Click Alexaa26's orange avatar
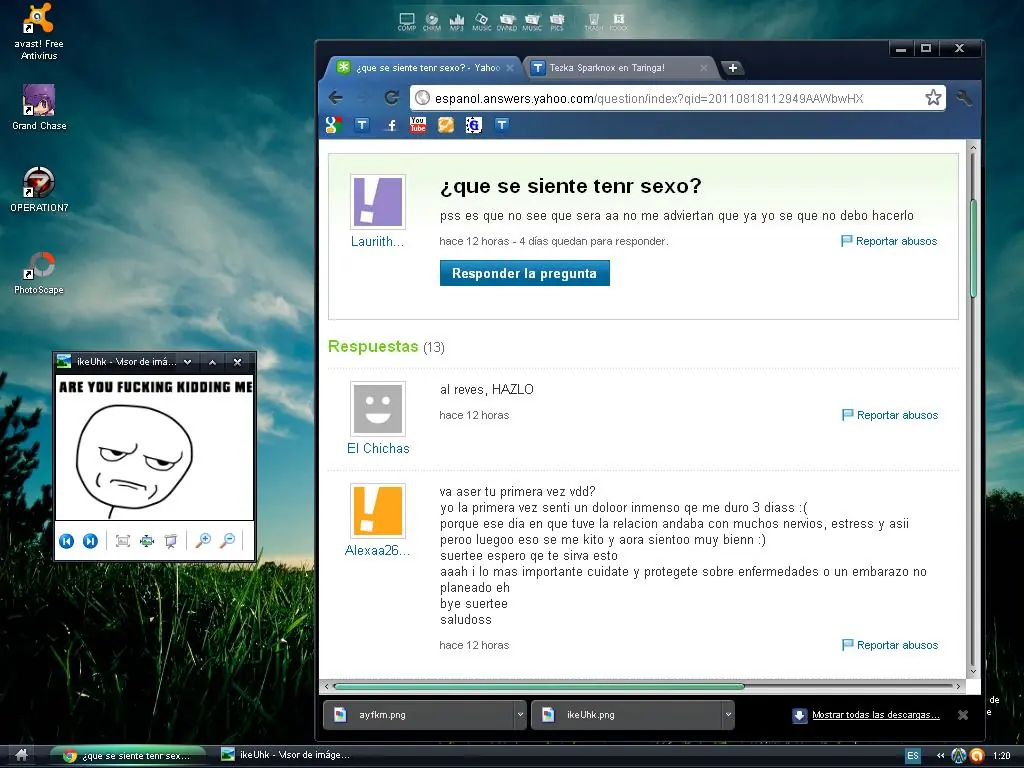The height and width of the screenshot is (768, 1024). [x=378, y=511]
